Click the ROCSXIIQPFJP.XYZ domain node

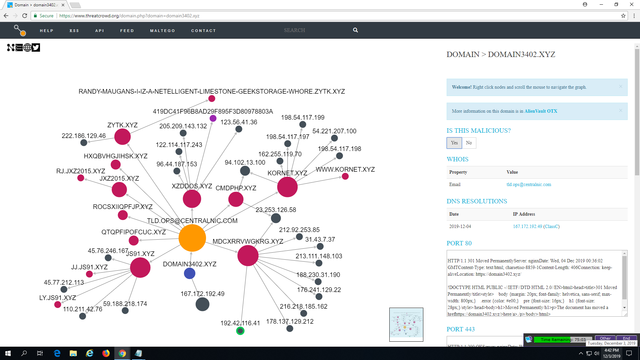pos(122,215)
